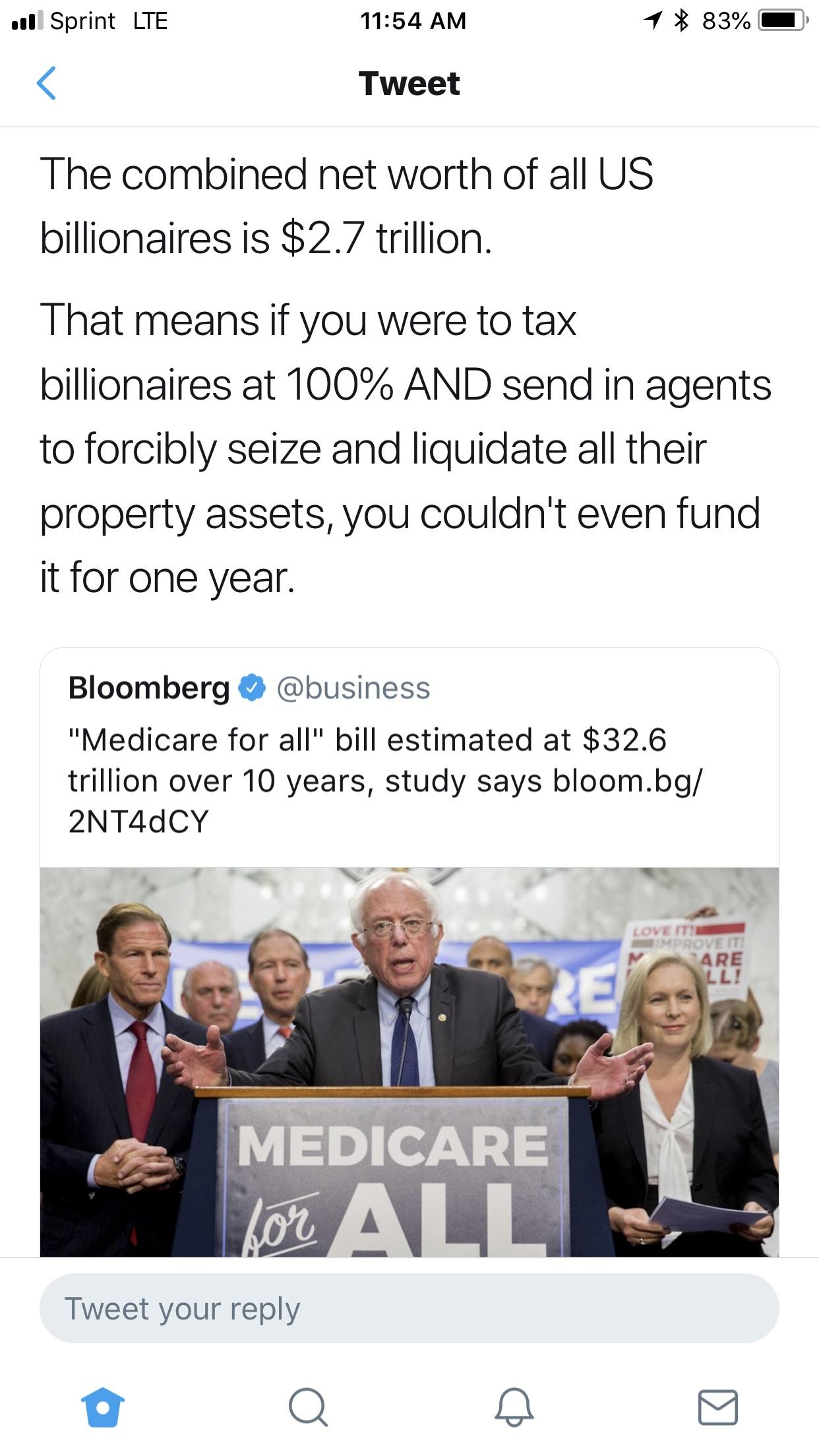Open the @business handle
The image size is (819, 1456).
[353, 688]
